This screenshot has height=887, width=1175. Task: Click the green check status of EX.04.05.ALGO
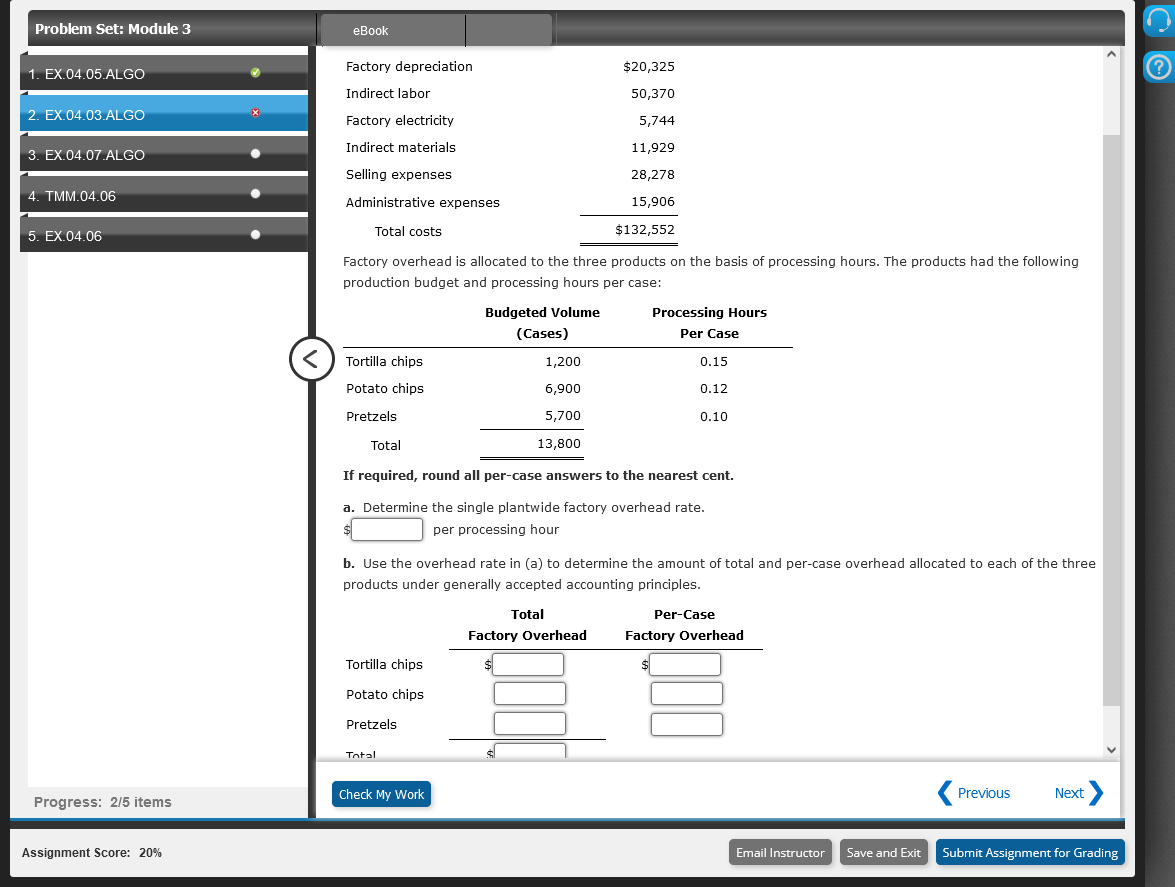(x=256, y=73)
